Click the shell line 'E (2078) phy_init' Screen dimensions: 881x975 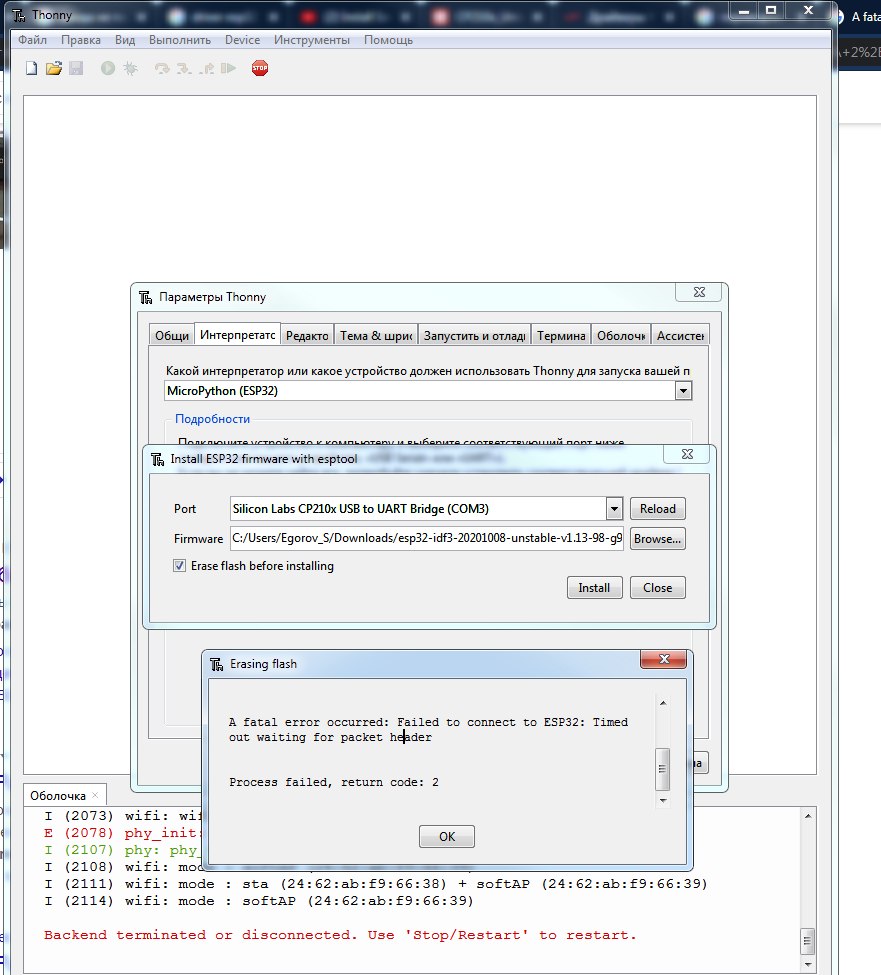coord(120,833)
